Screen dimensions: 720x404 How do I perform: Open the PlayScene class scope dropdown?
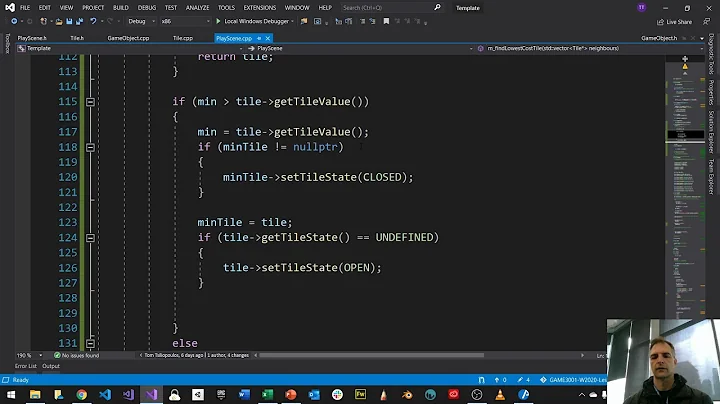[360, 48]
